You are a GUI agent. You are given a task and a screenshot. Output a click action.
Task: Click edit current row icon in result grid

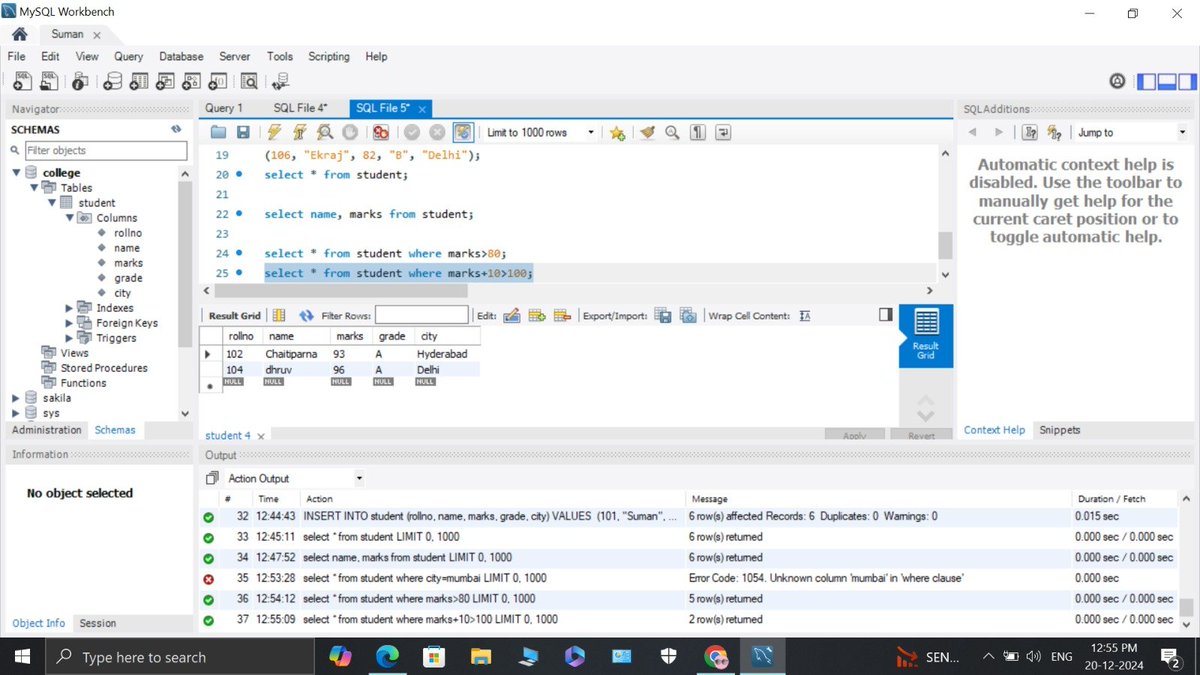(511, 315)
